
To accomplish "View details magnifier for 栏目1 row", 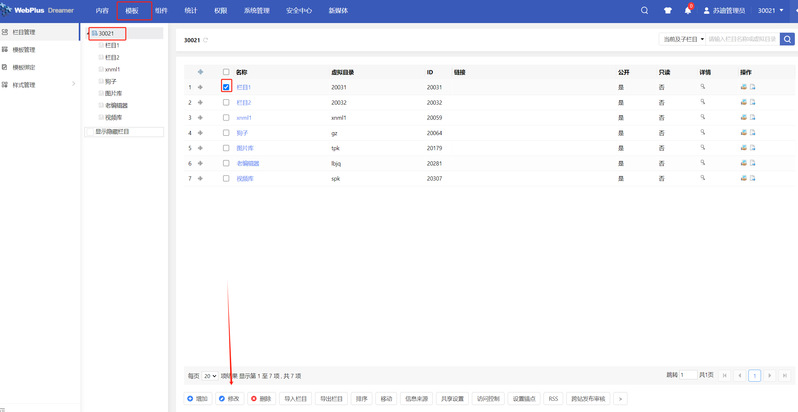I will (703, 87).
